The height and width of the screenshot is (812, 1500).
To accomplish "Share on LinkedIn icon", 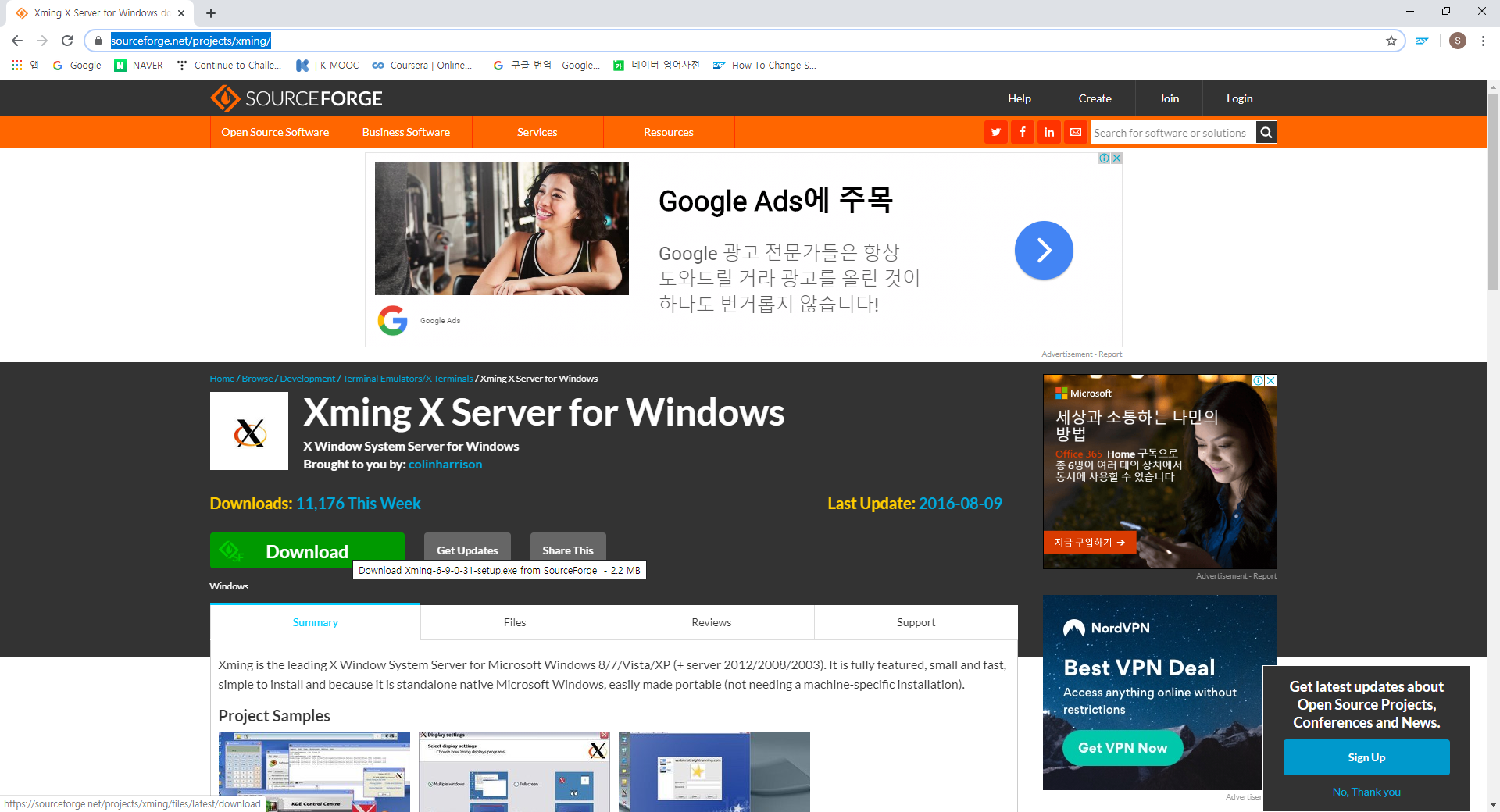I will point(1049,132).
